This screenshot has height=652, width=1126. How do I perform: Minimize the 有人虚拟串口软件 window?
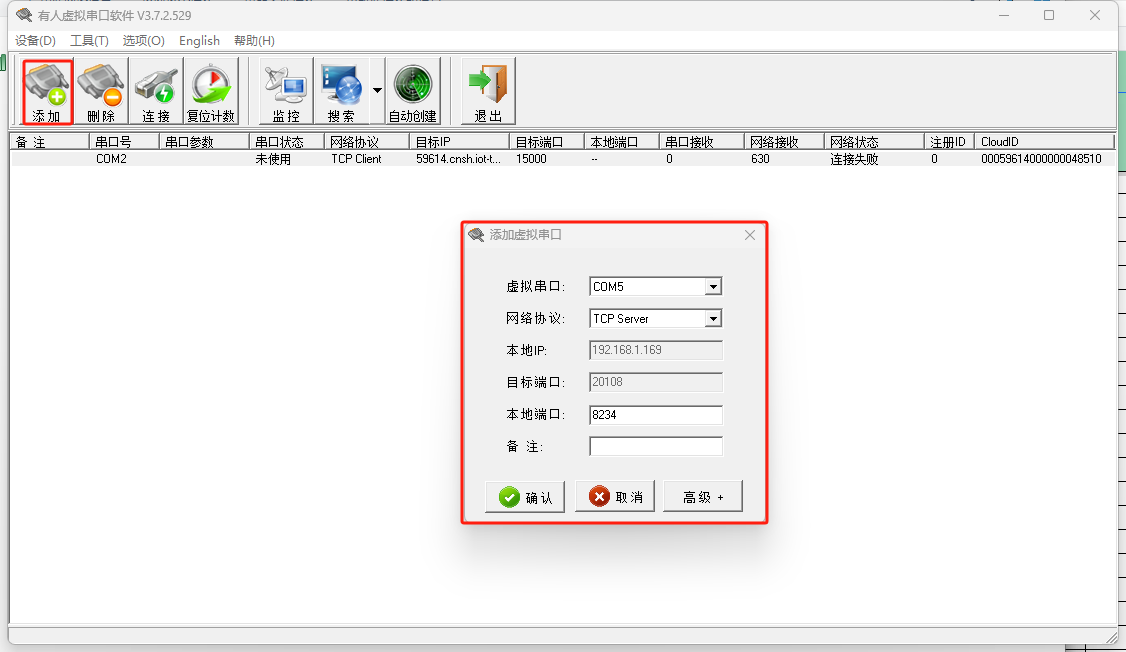point(1004,15)
